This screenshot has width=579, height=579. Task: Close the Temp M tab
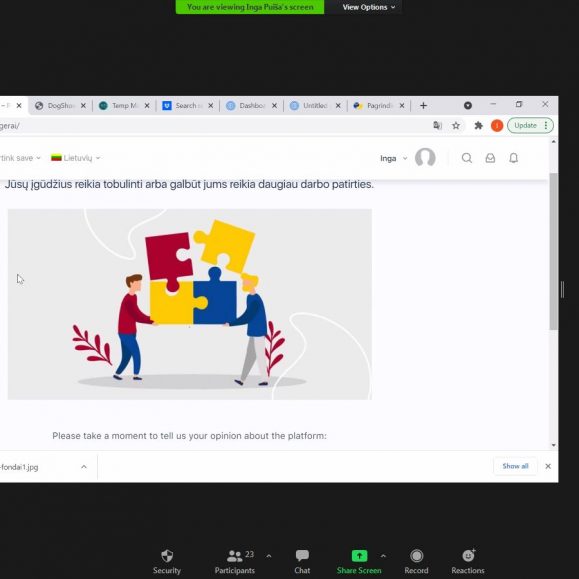point(147,106)
